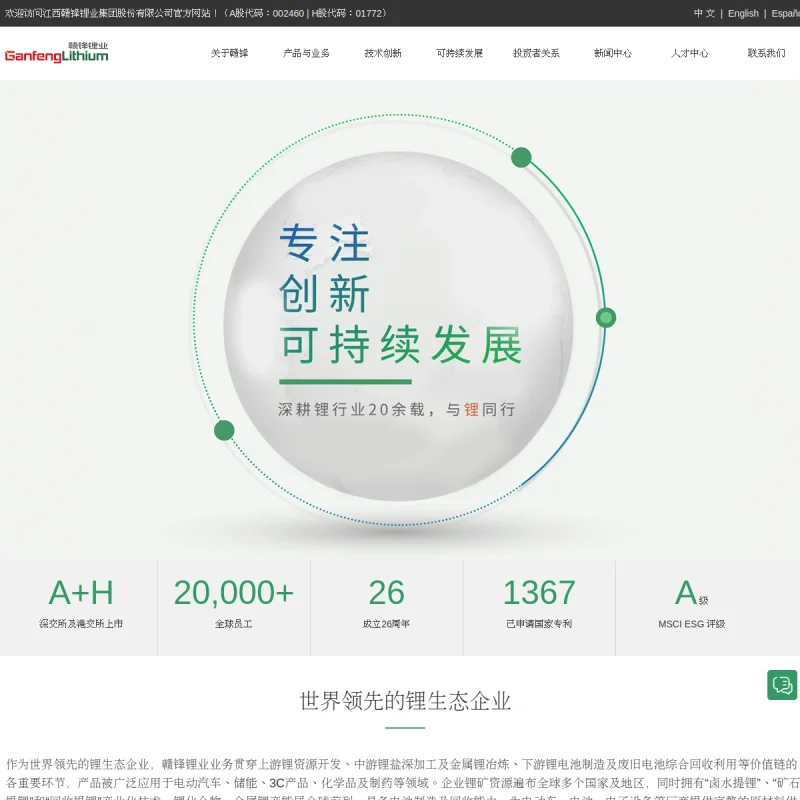Open the 投资者关系 menu

point(536,53)
